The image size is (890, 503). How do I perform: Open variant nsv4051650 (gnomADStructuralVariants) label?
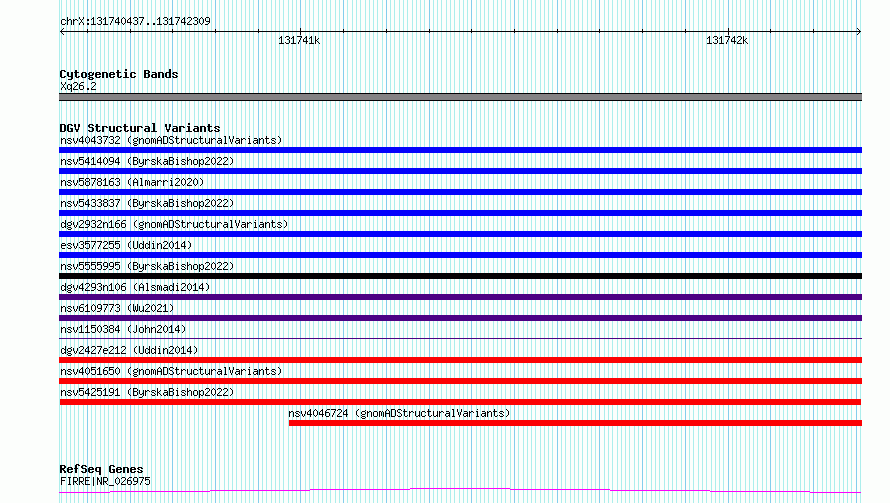[x=171, y=371]
